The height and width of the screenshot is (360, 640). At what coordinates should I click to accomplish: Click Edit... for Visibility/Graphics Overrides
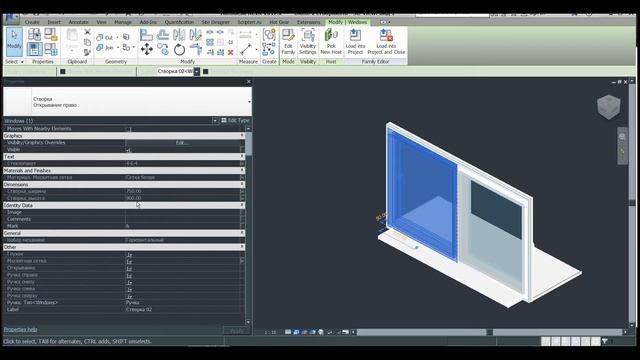182,142
